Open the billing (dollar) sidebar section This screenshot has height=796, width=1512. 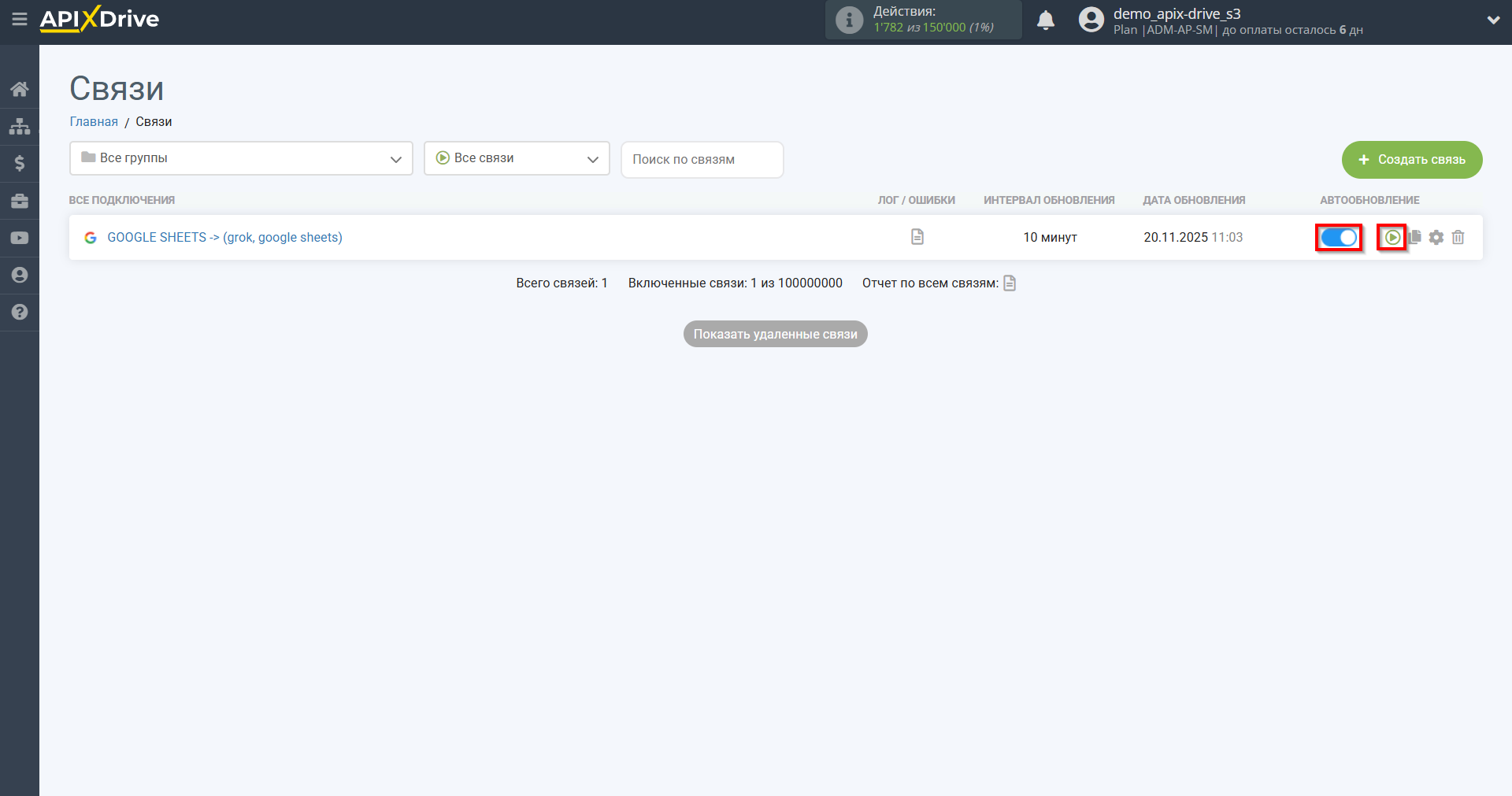click(x=20, y=163)
